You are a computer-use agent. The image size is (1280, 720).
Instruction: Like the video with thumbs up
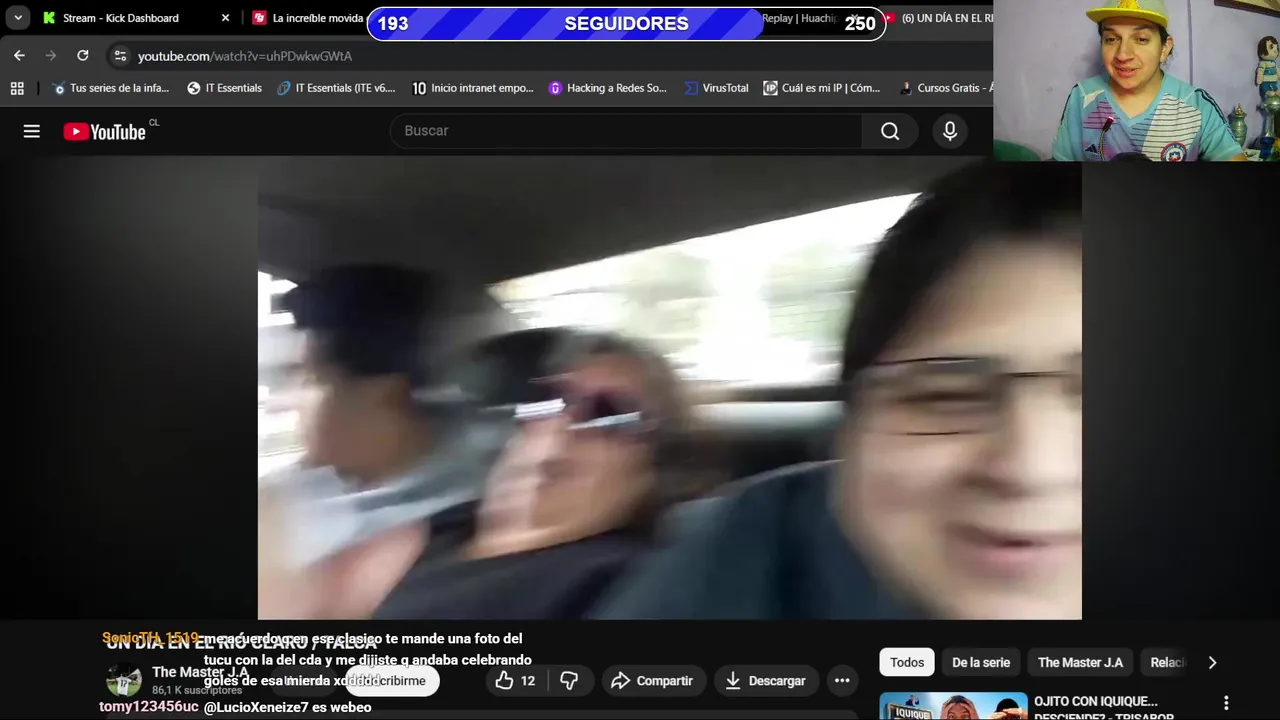pyautogui.click(x=516, y=681)
